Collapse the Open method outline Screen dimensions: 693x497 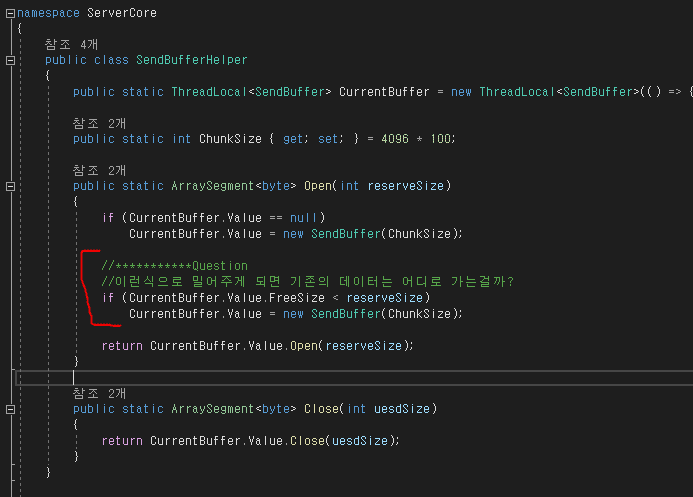coord(11,186)
